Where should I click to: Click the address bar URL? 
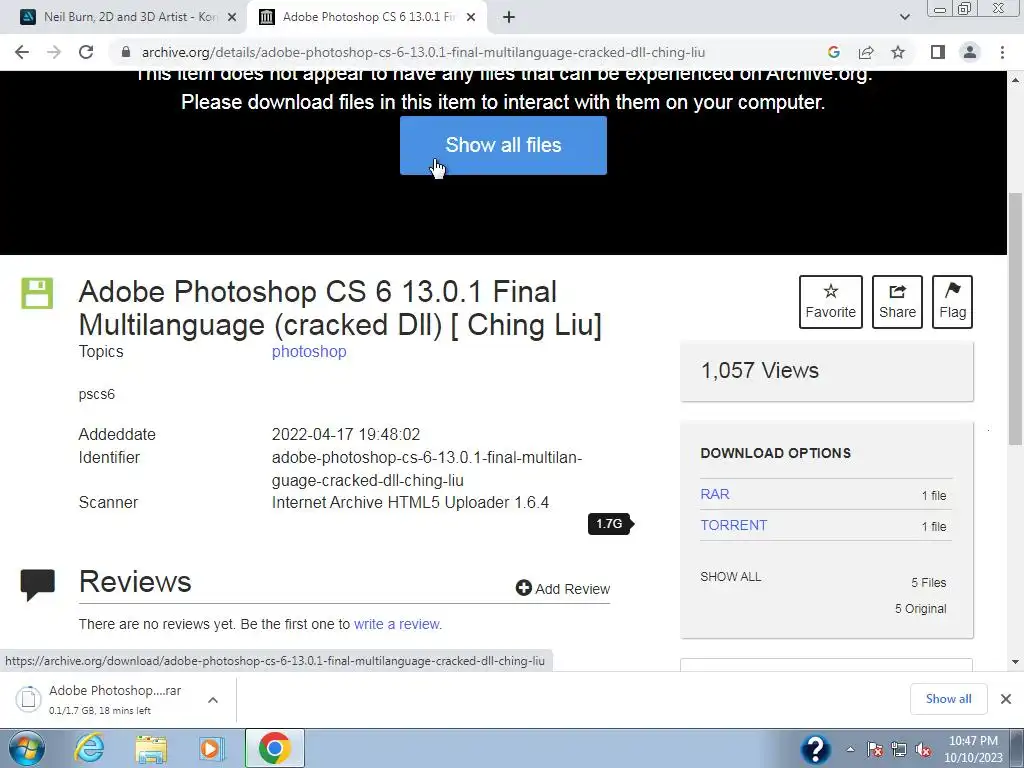click(423, 52)
